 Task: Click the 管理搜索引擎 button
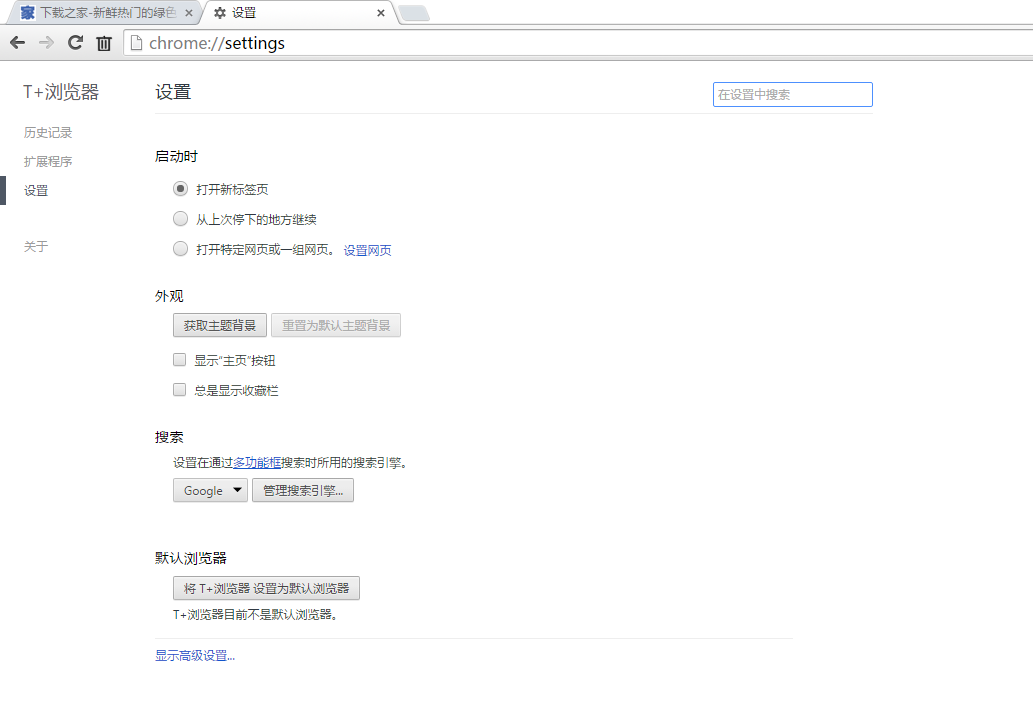pos(302,490)
